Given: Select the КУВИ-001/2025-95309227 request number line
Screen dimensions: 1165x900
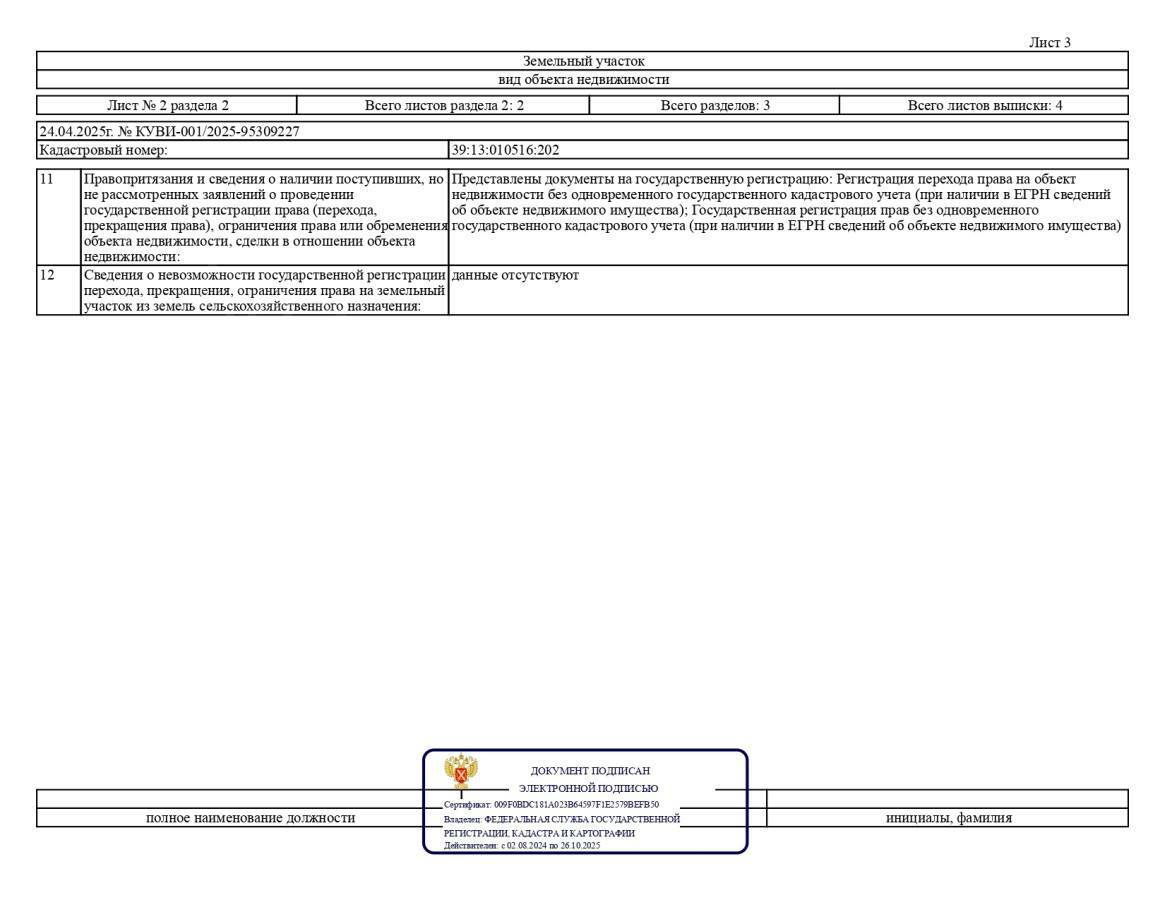Looking at the screenshot, I should (169, 131).
